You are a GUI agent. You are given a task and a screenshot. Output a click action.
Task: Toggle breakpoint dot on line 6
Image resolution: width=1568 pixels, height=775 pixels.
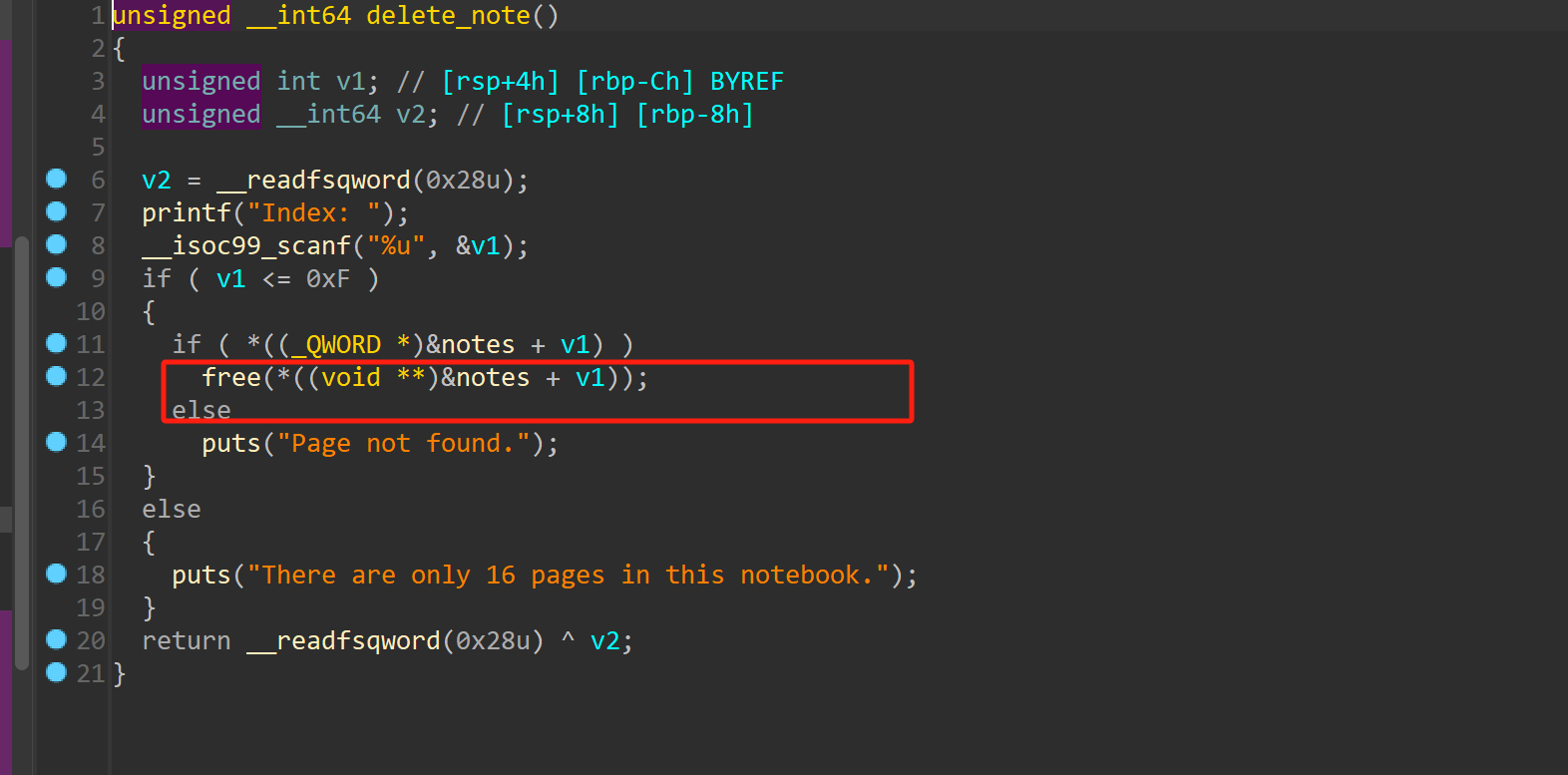coord(57,179)
